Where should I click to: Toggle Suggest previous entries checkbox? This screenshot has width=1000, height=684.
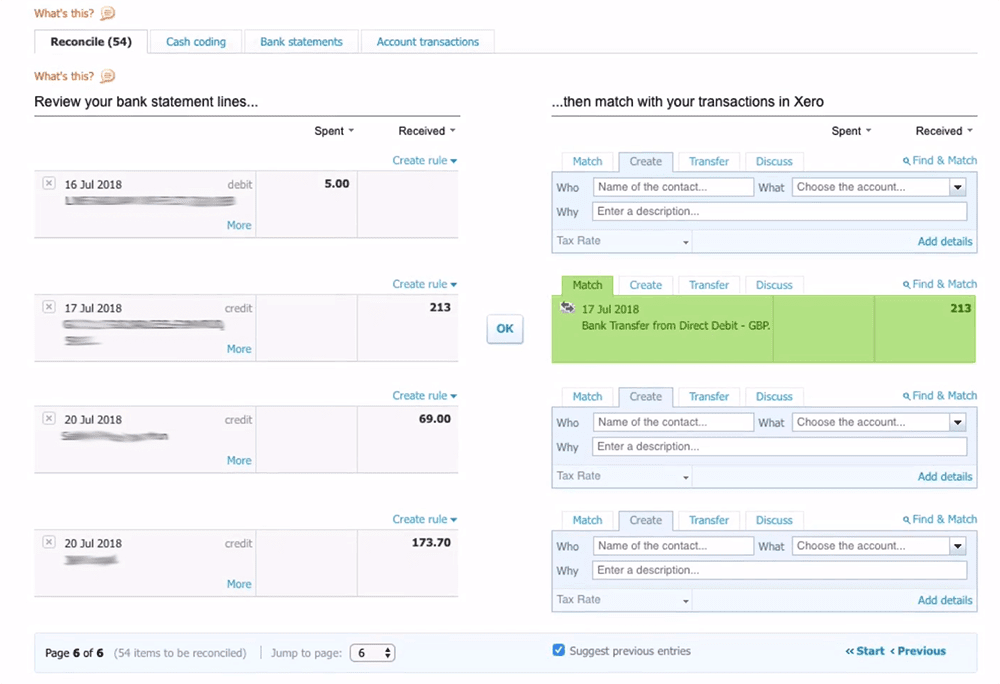[x=559, y=650]
